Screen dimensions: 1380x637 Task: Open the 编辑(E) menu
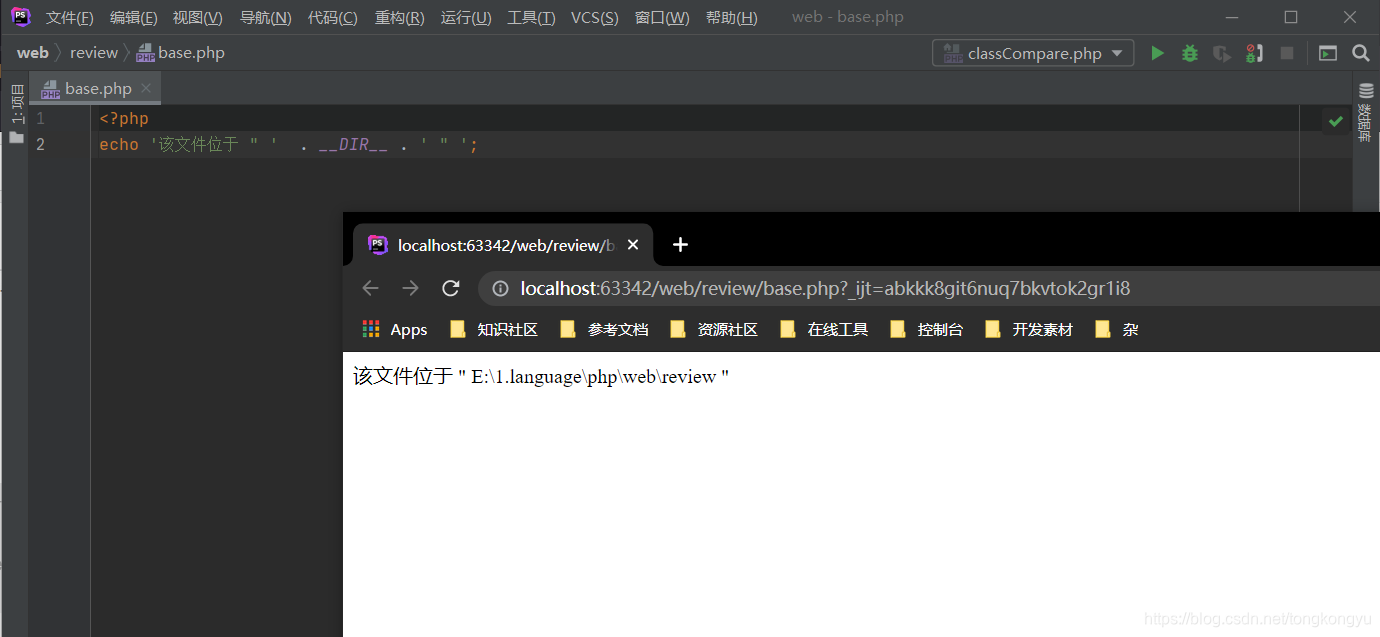point(133,18)
